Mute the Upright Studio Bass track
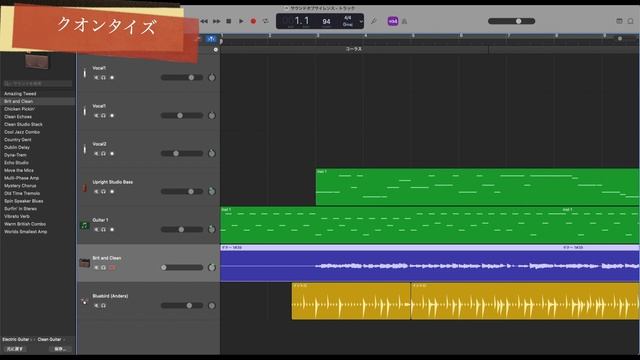Viewport: 640px width, 360px height. point(96,191)
